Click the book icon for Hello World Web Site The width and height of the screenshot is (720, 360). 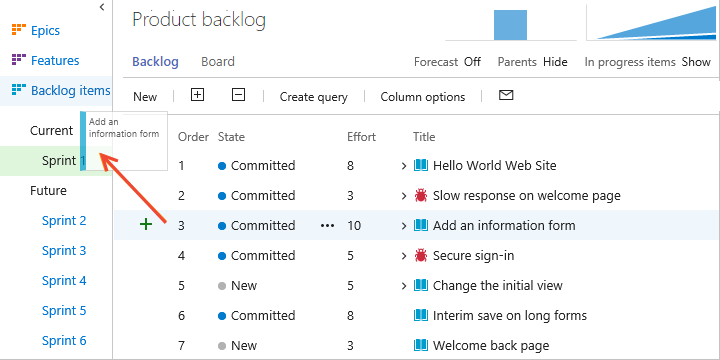click(x=421, y=165)
